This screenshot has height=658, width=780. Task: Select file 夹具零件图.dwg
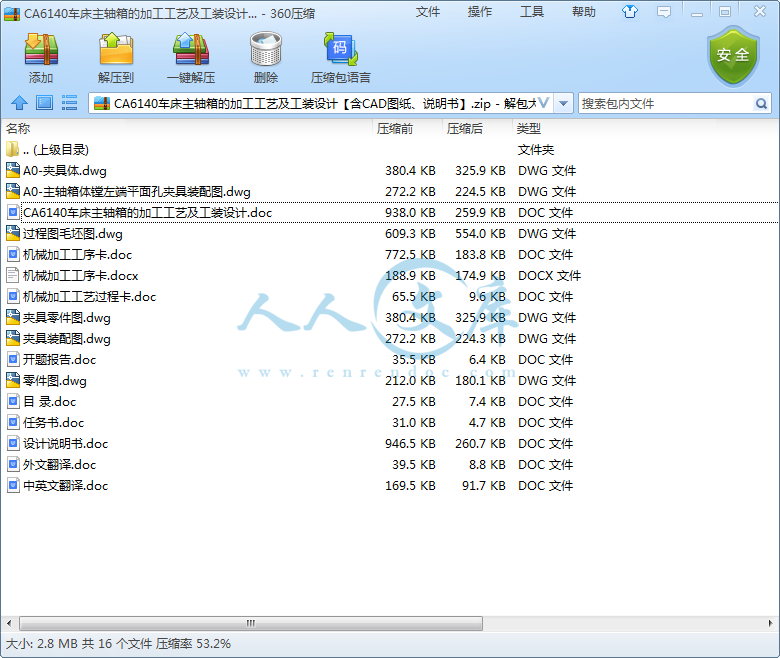point(390,317)
